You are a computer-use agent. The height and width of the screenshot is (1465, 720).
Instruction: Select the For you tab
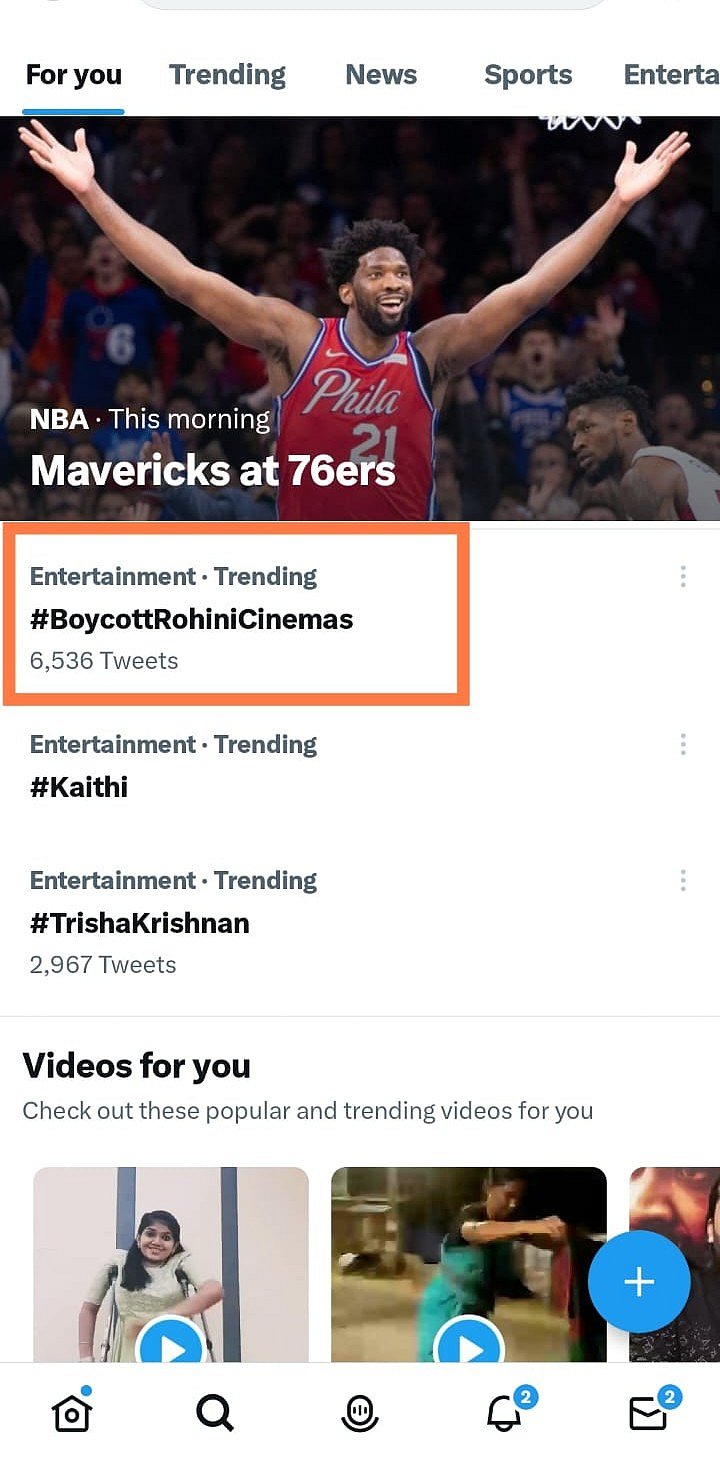(73, 75)
